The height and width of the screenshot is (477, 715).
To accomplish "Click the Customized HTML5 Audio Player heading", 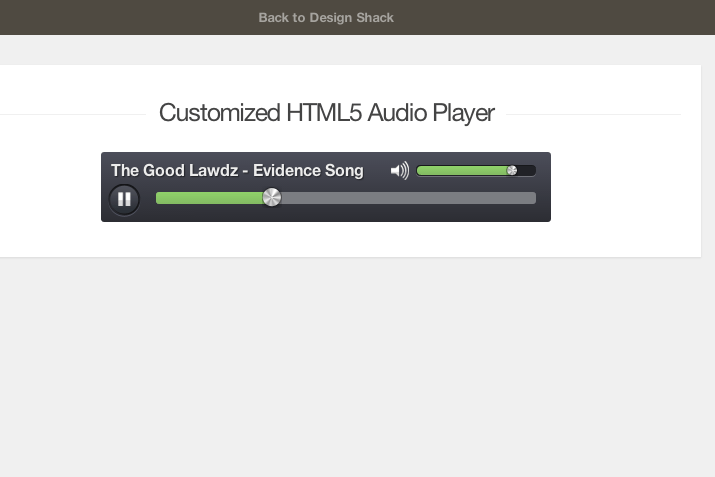I will pyautogui.click(x=326, y=113).
